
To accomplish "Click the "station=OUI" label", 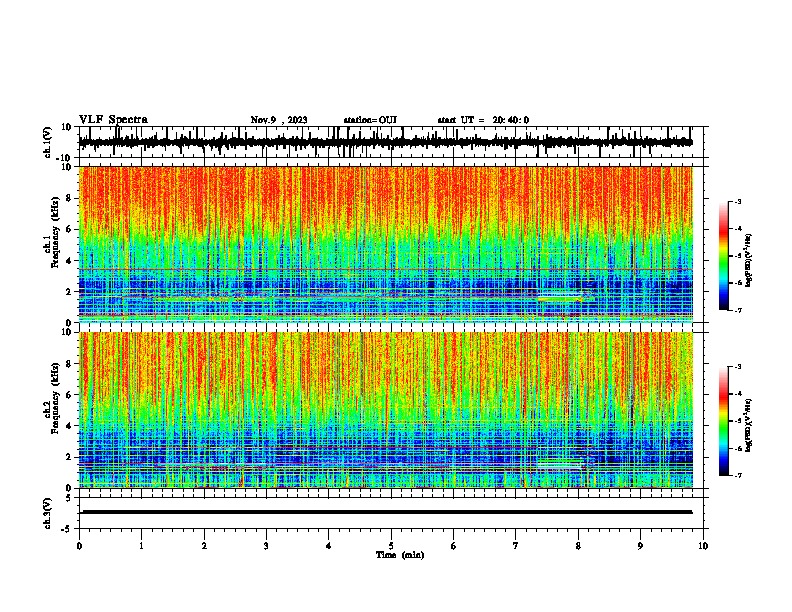I will tap(370, 120).
